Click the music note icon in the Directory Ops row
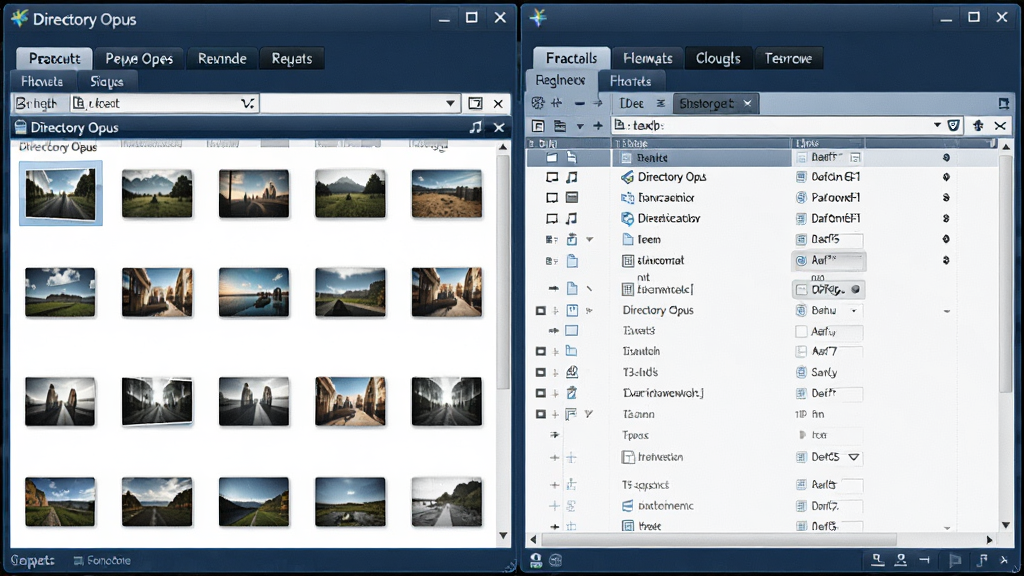The height and width of the screenshot is (576, 1024). click(x=571, y=177)
